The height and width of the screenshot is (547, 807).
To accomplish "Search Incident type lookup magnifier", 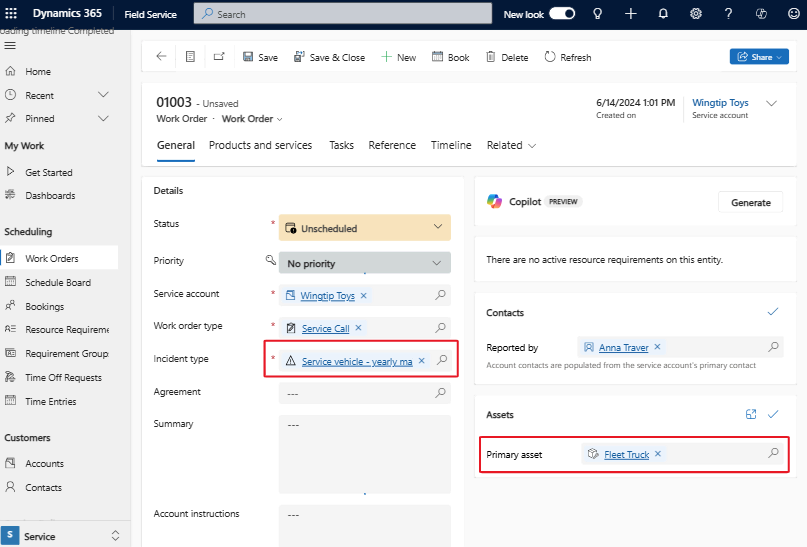I will [x=442, y=360].
